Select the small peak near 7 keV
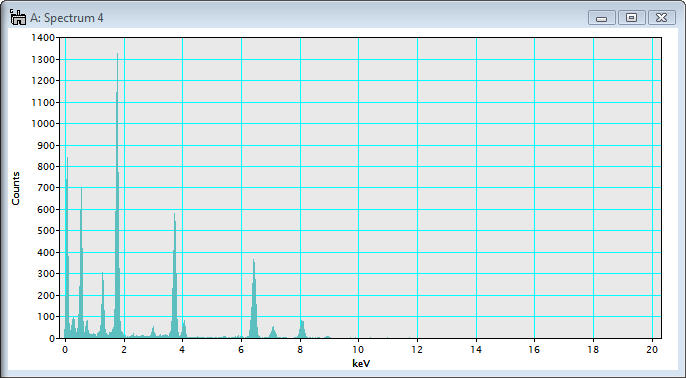The width and height of the screenshot is (686, 378). pyautogui.click(x=273, y=332)
